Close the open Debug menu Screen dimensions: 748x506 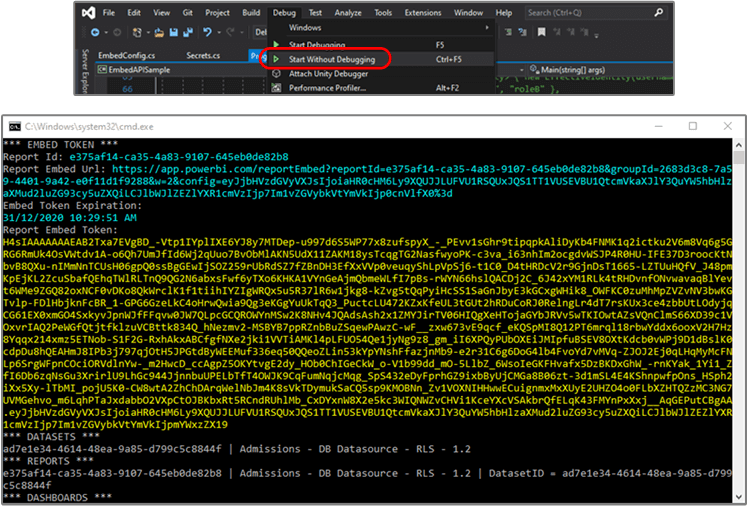click(284, 13)
